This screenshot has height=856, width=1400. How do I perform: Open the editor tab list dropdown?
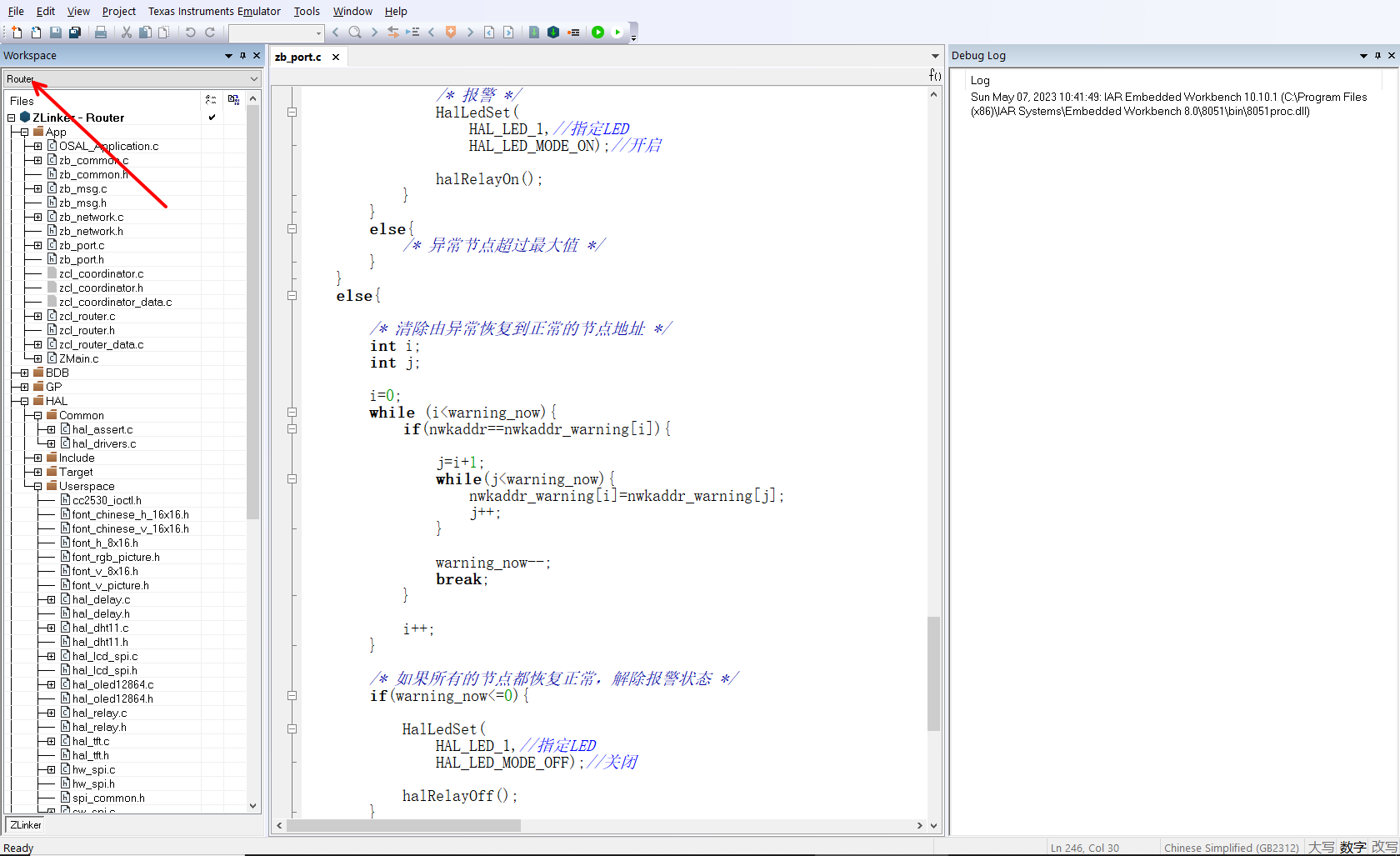(935, 56)
